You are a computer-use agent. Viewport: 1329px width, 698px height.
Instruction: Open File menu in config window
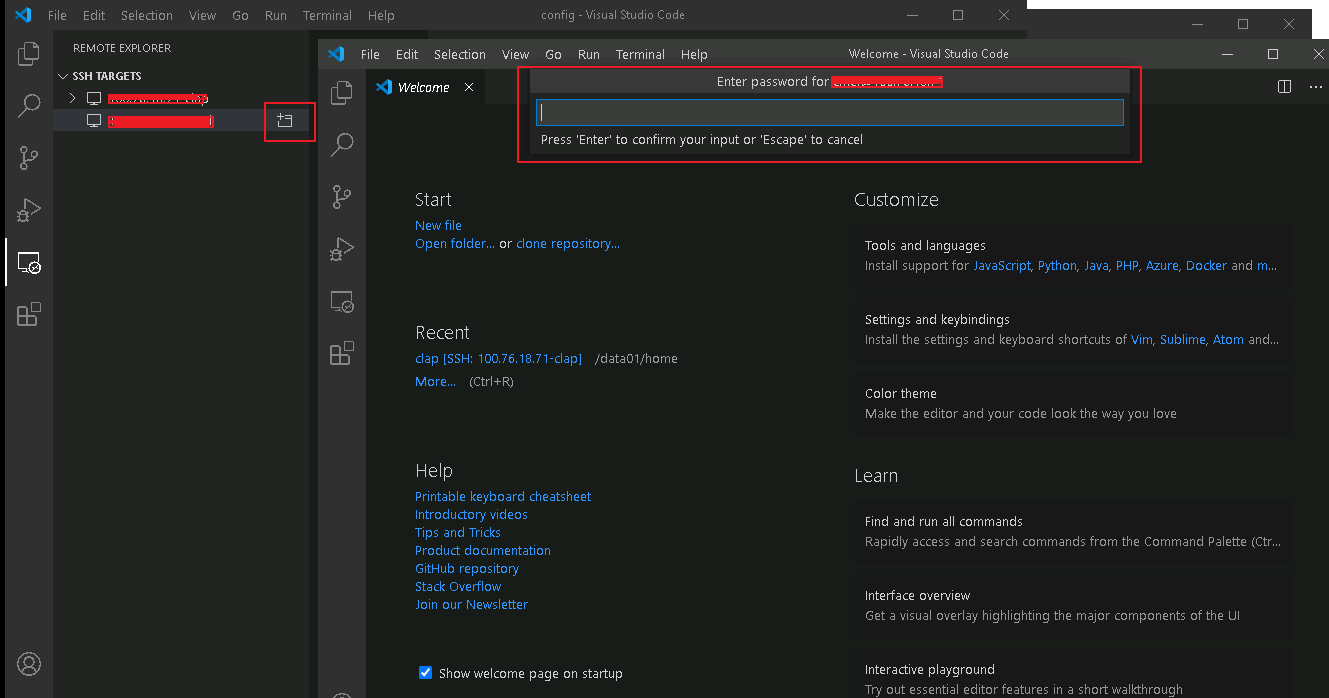[x=57, y=15]
